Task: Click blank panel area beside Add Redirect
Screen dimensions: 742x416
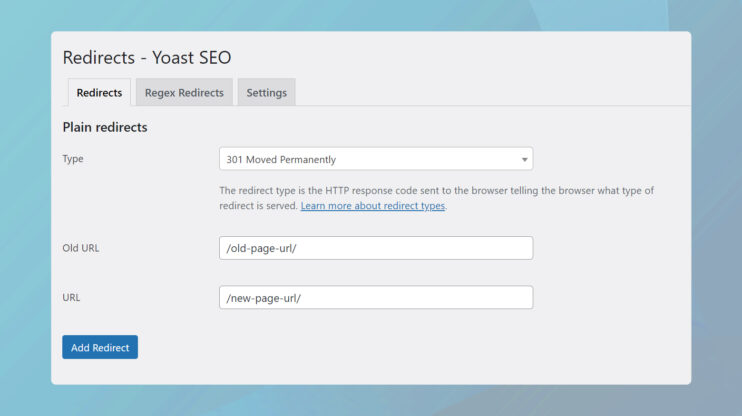Action: point(400,347)
